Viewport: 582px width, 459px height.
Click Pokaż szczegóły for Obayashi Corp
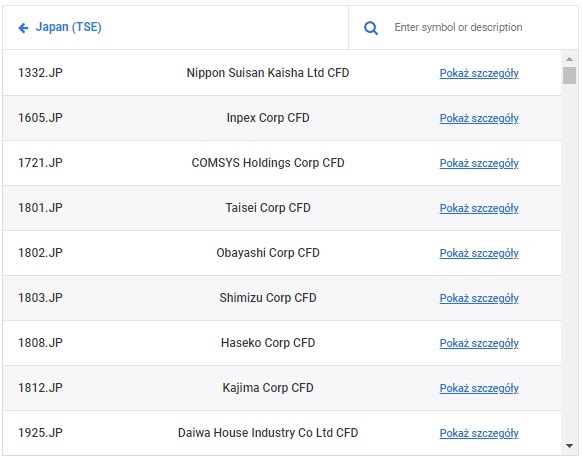coord(479,253)
